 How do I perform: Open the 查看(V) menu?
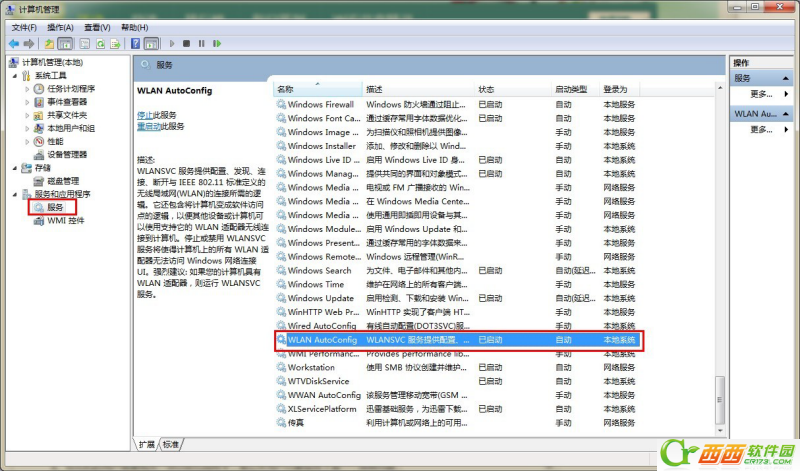[97, 28]
